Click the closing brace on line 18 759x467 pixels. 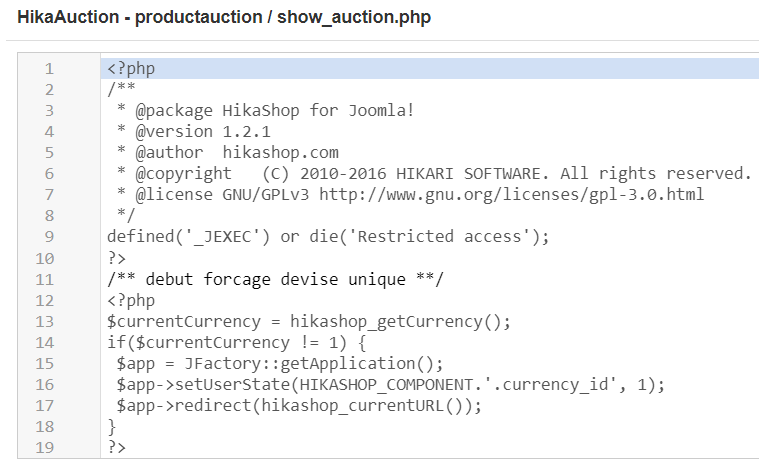point(112,427)
